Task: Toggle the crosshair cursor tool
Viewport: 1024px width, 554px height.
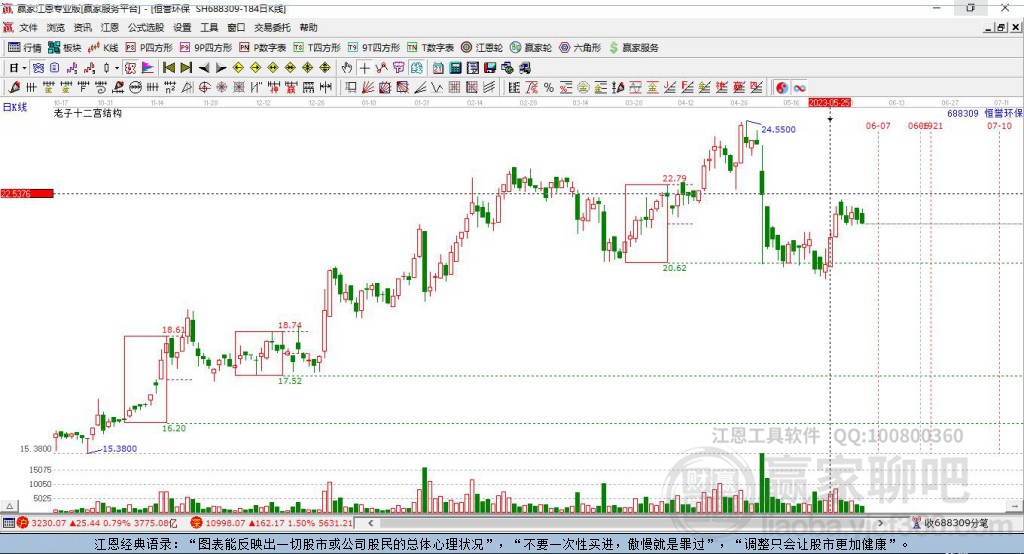Action: point(364,68)
